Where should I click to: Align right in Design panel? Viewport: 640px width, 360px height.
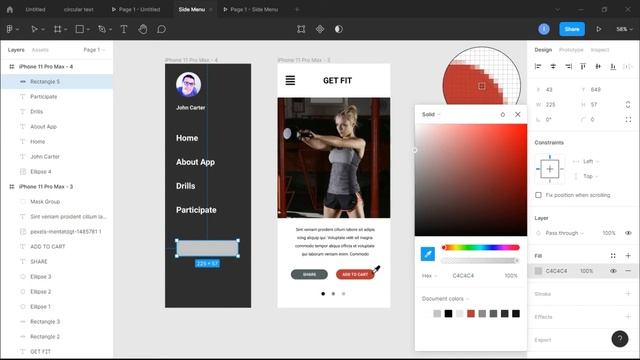[x=568, y=66]
